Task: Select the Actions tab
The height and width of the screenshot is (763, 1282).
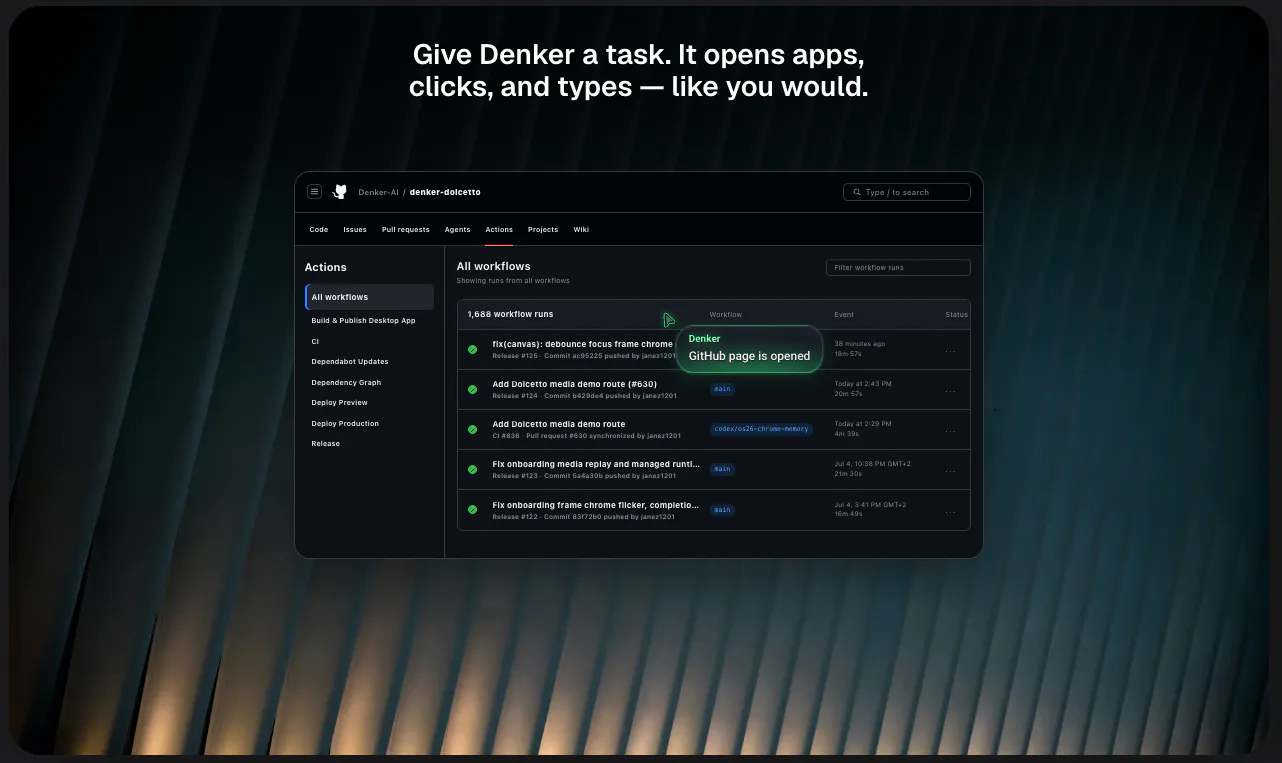Action: click(499, 229)
